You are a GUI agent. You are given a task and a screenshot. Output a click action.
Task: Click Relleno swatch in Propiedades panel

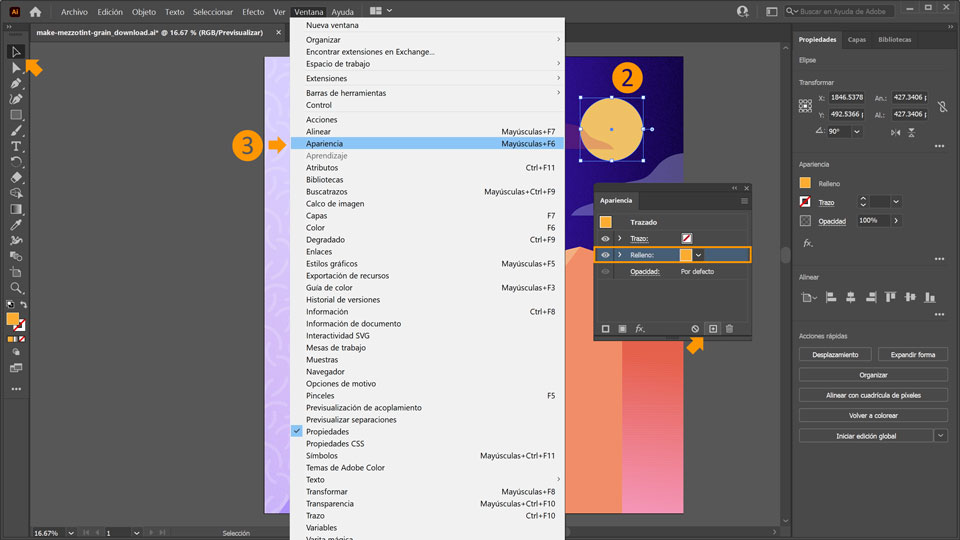tap(805, 182)
